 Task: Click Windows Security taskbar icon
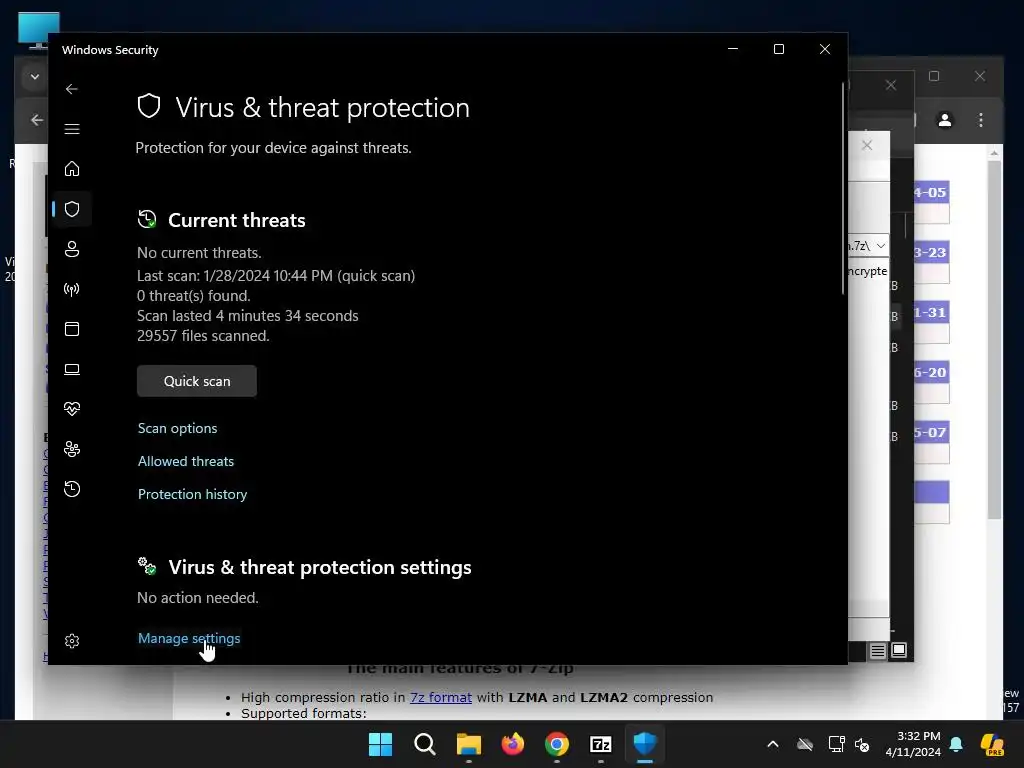tap(645, 744)
